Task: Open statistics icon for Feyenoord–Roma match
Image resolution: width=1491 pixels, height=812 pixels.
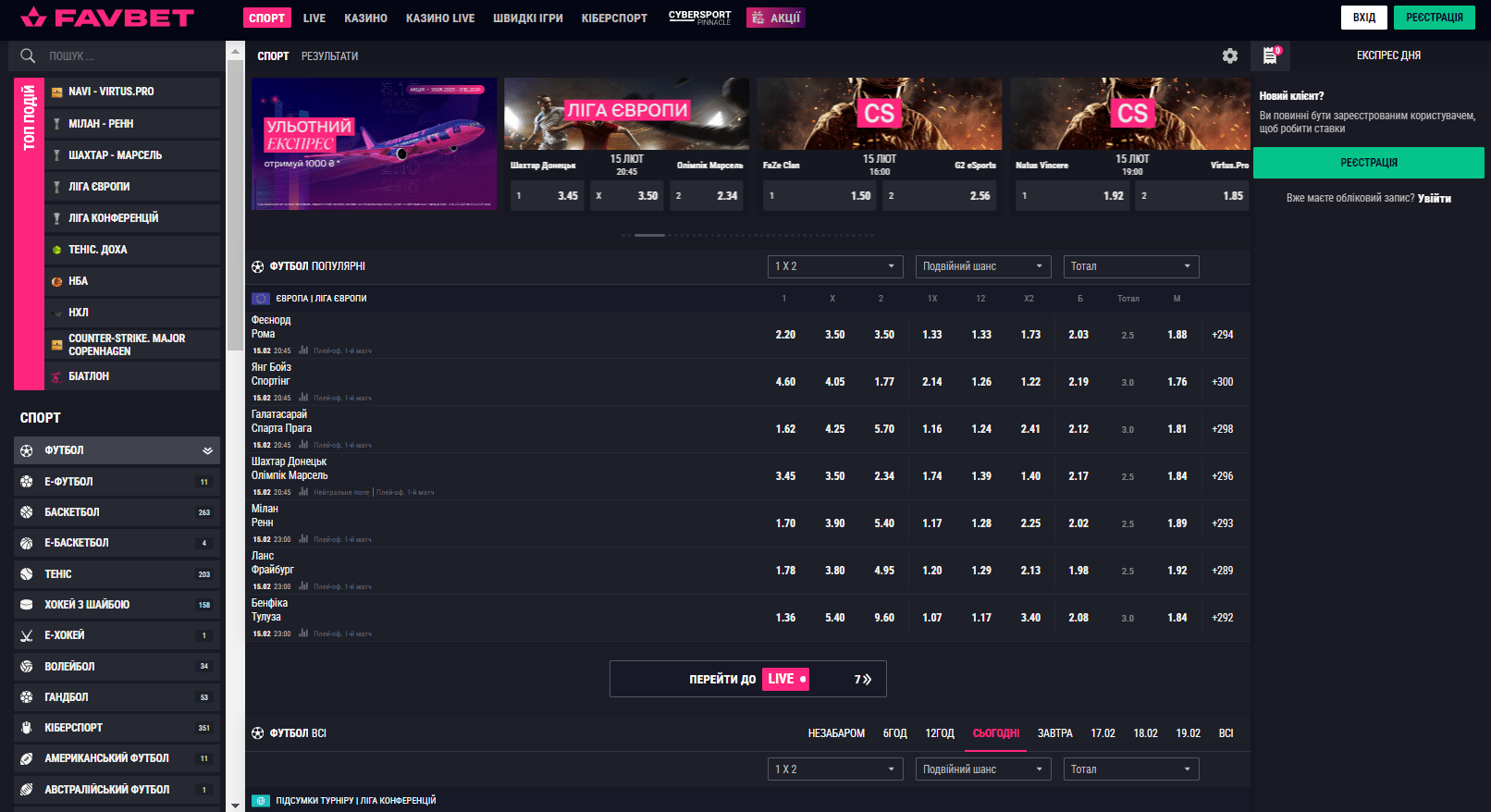Action: coord(303,351)
